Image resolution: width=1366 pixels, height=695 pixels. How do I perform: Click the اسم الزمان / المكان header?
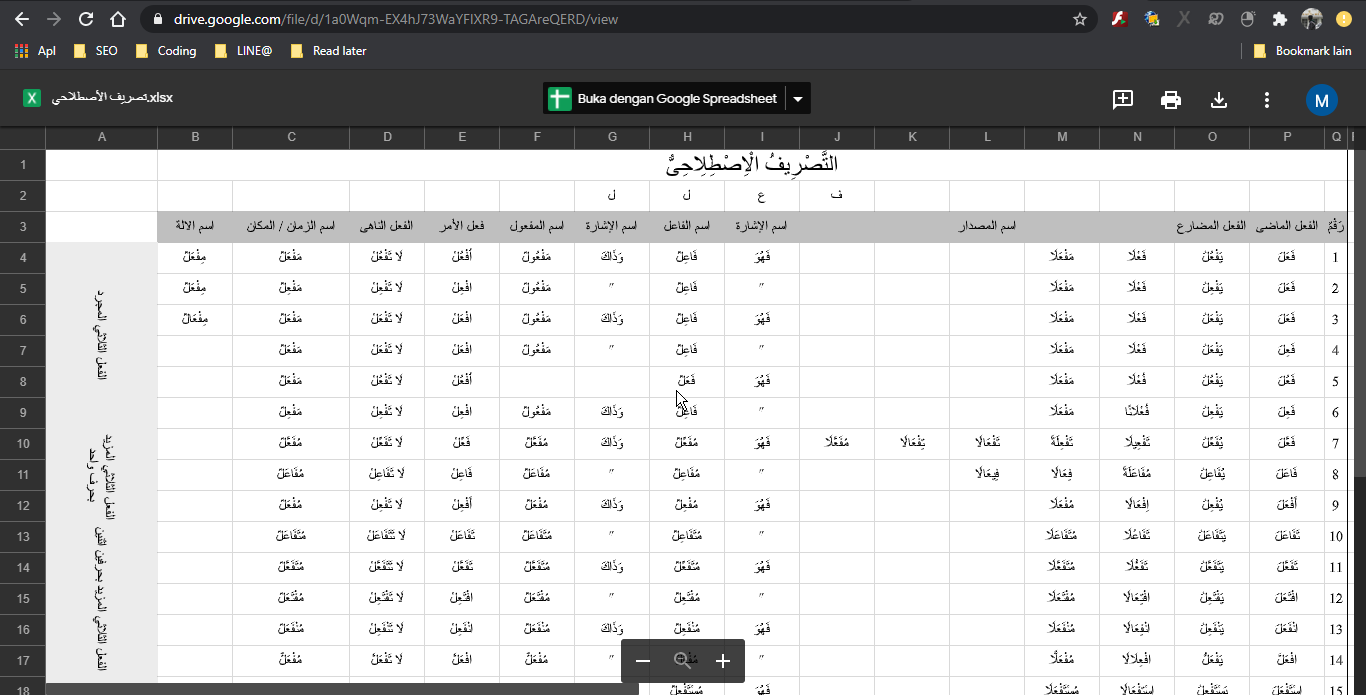click(x=291, y=227)
